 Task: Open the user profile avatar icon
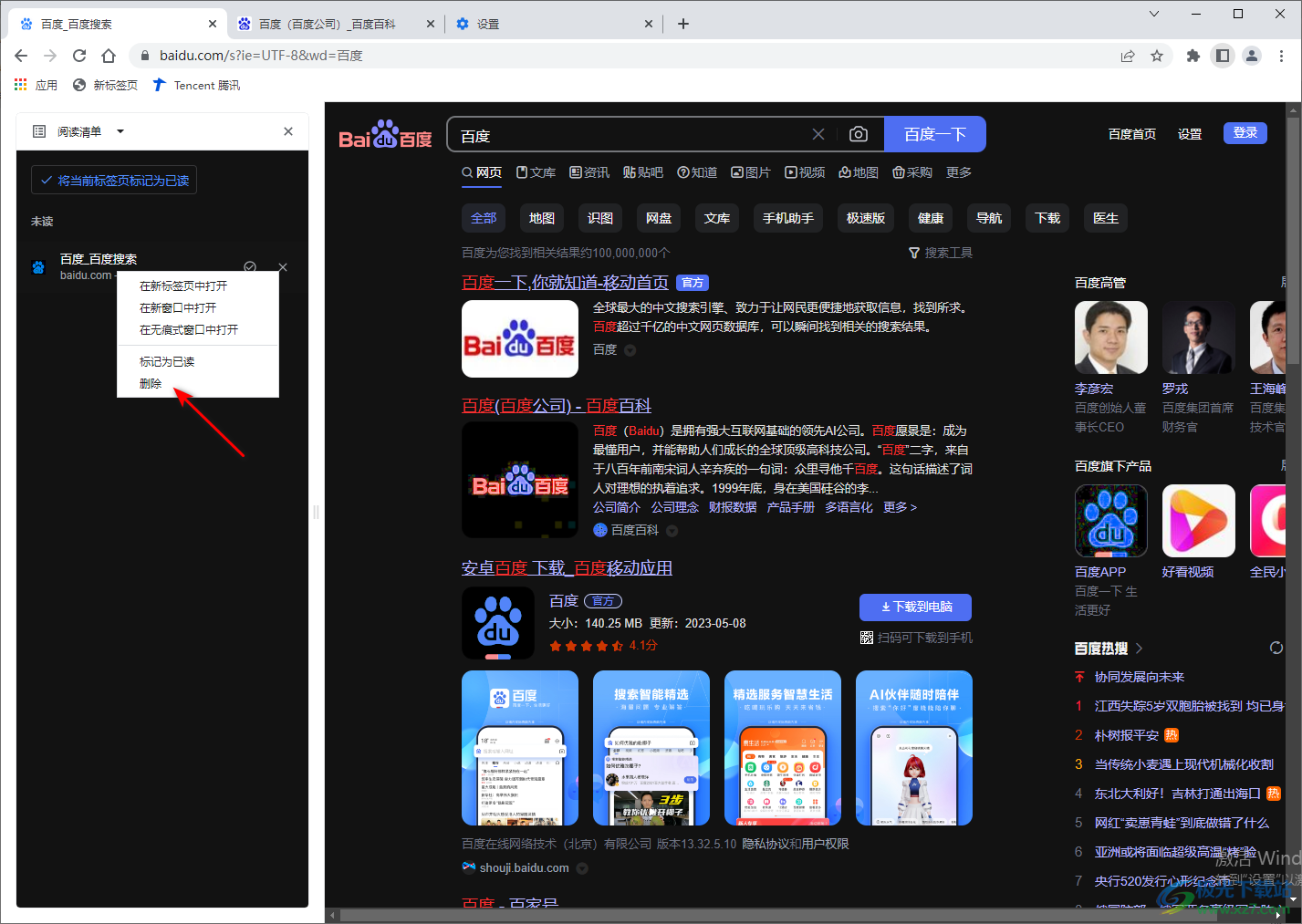tap(1252, 56)
